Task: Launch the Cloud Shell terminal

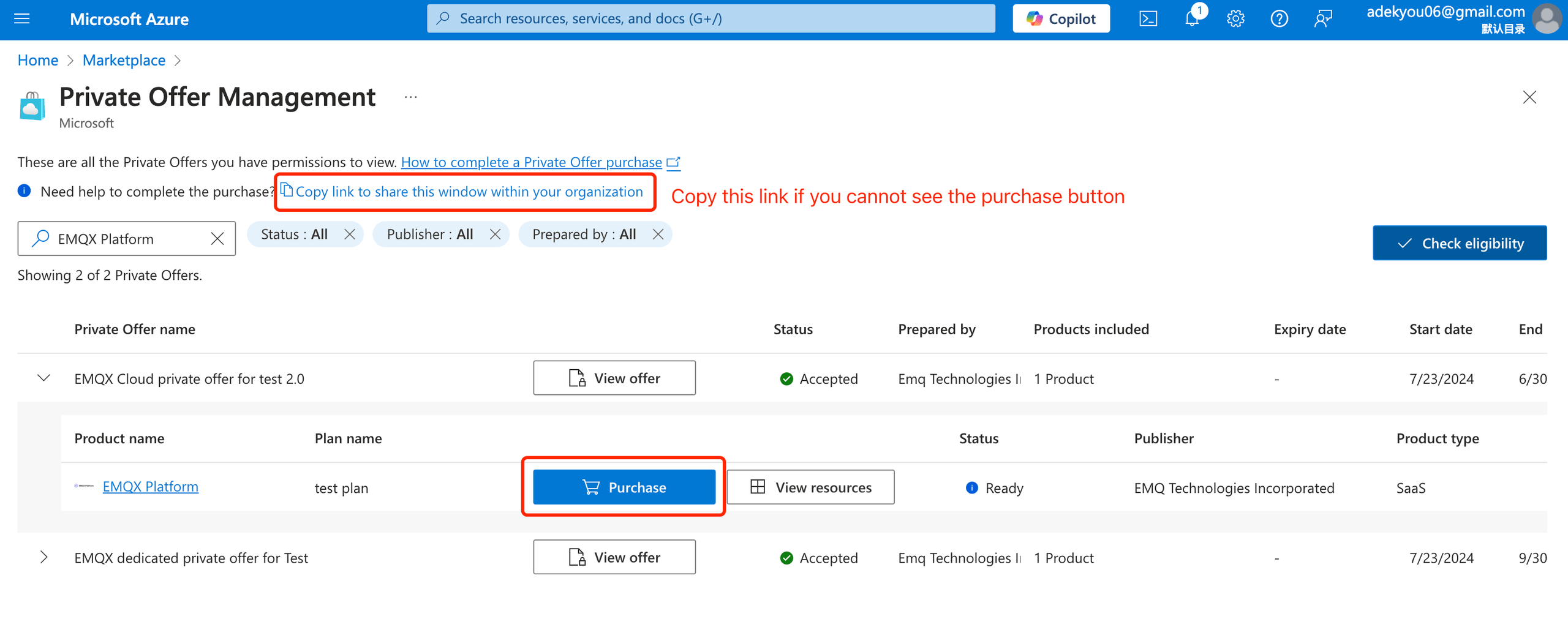Action: coord(1148,18)
